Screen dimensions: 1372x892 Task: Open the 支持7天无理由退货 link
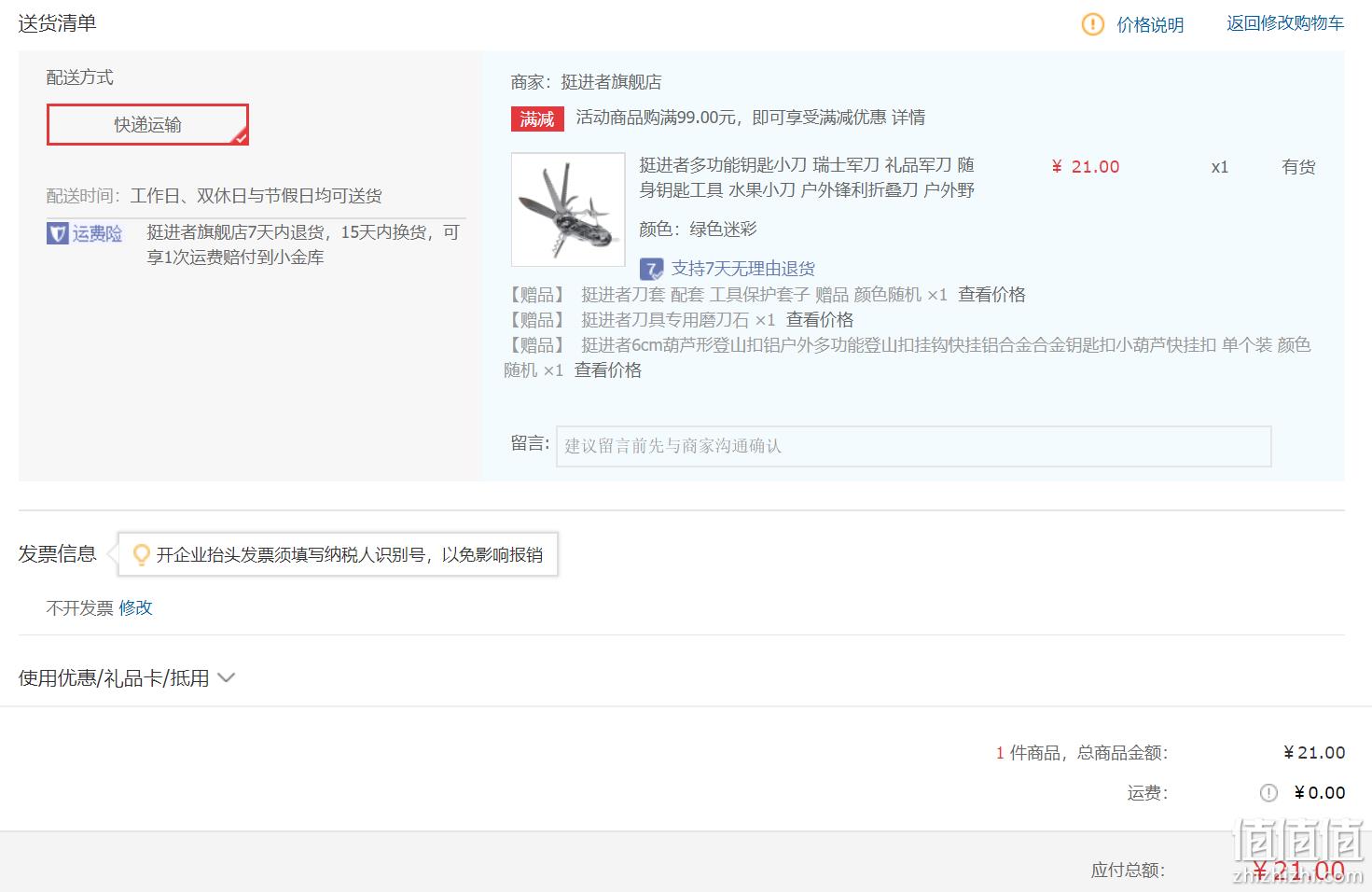coord(743,269)
